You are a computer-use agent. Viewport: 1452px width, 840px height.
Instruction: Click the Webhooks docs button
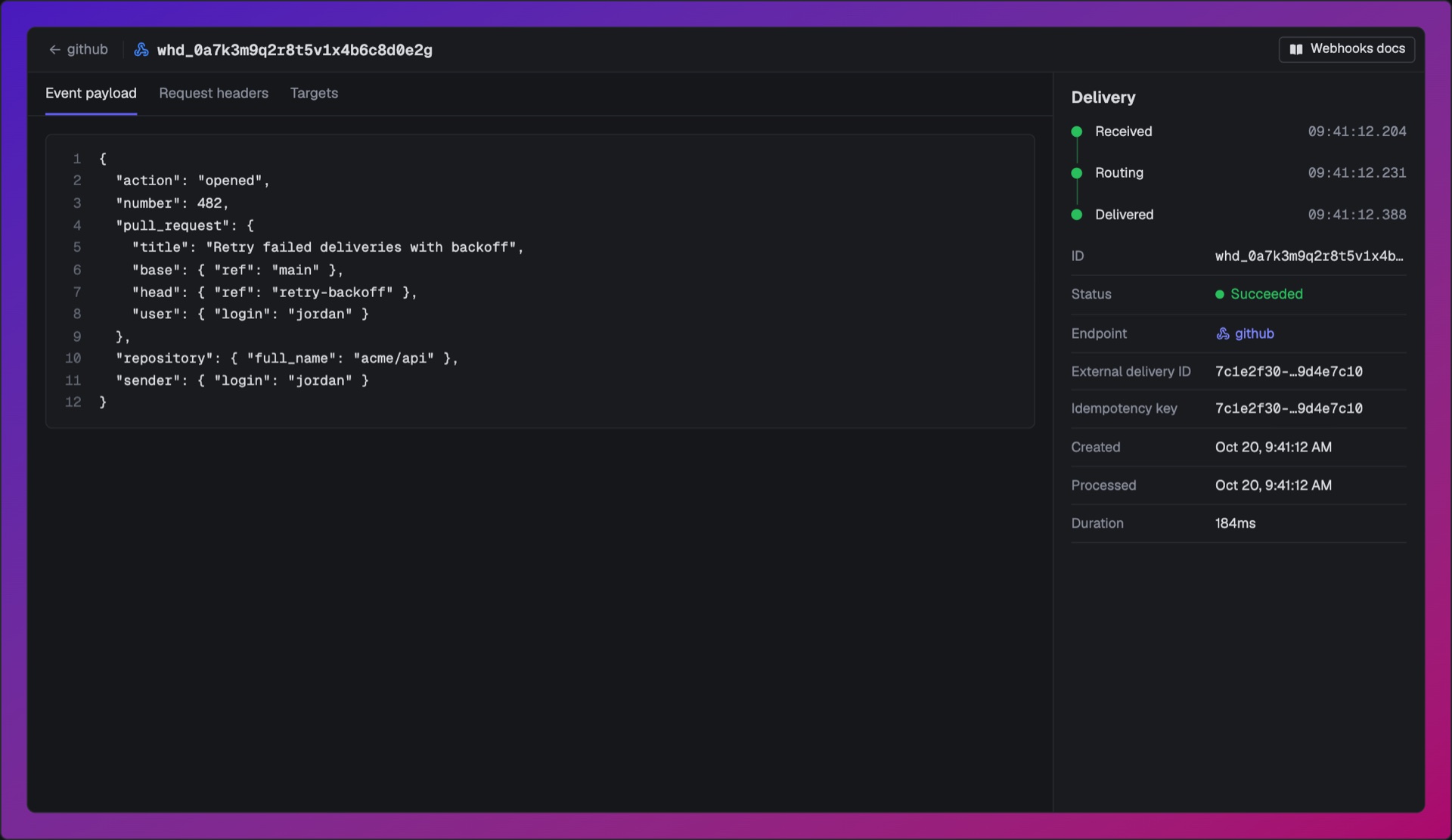(1347, 49)
